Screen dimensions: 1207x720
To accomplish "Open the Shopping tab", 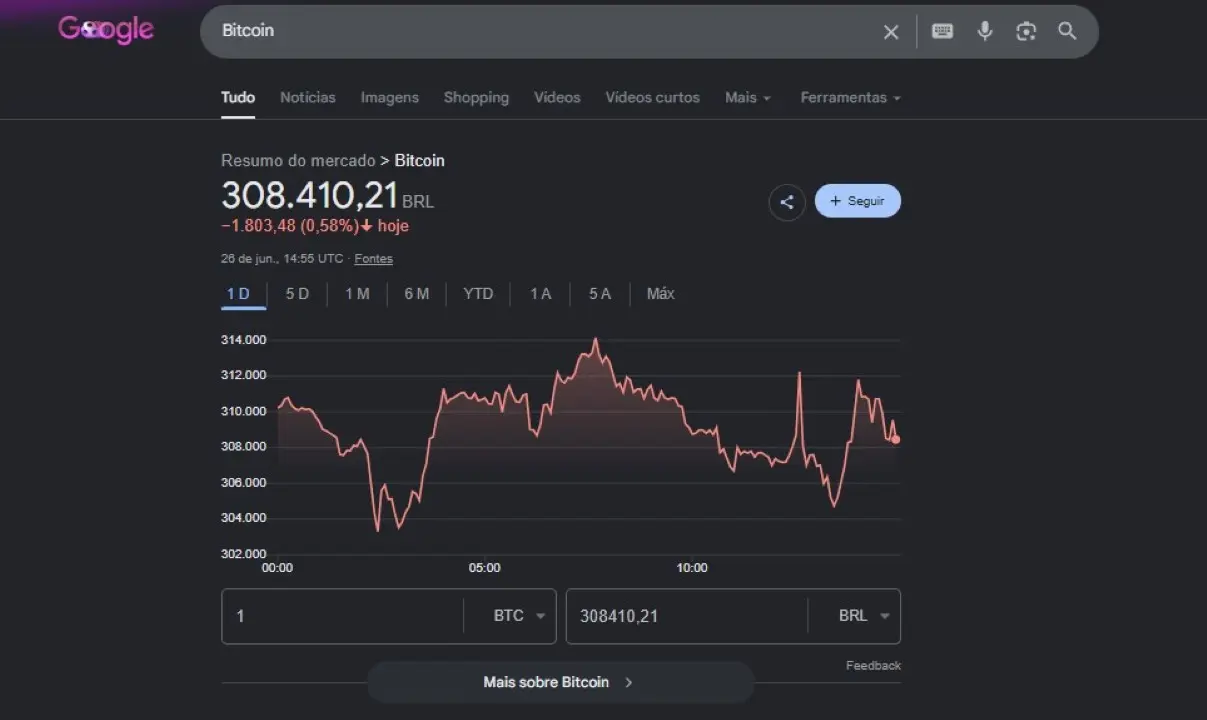I will (476, 97).
